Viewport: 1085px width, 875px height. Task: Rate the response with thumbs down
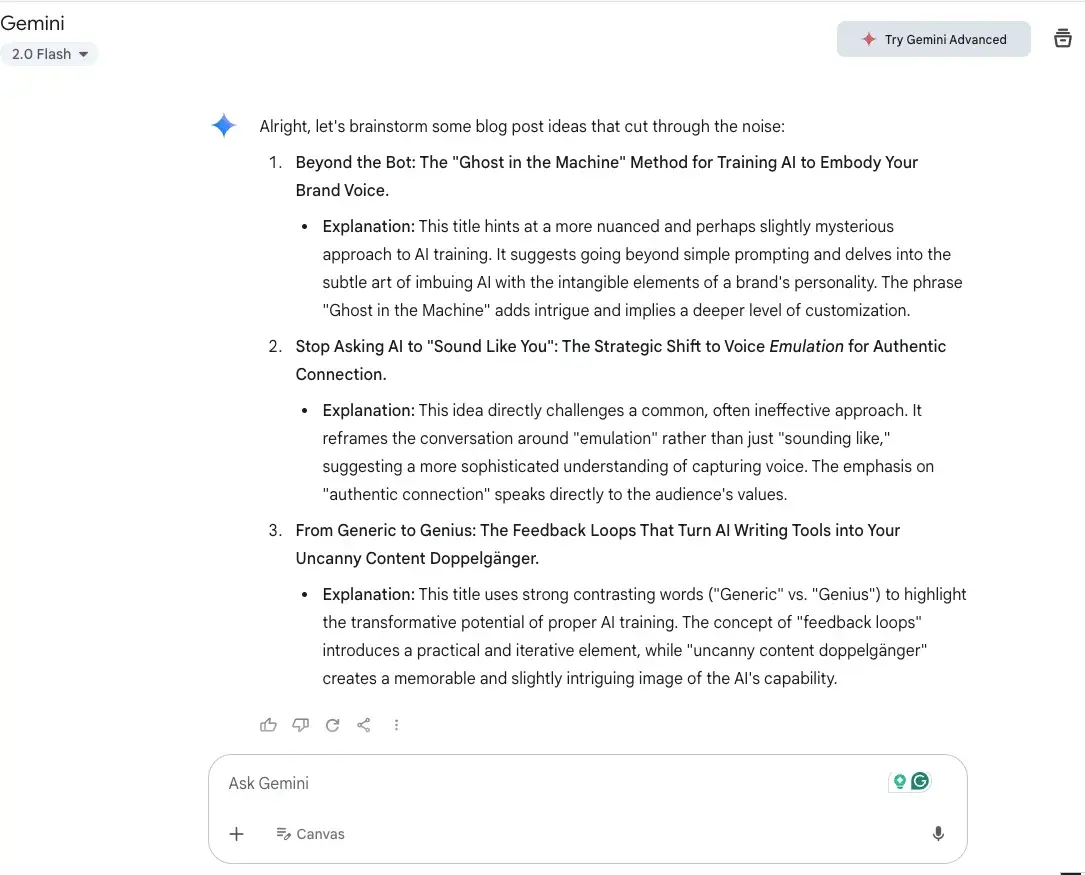tap(300, 725)
